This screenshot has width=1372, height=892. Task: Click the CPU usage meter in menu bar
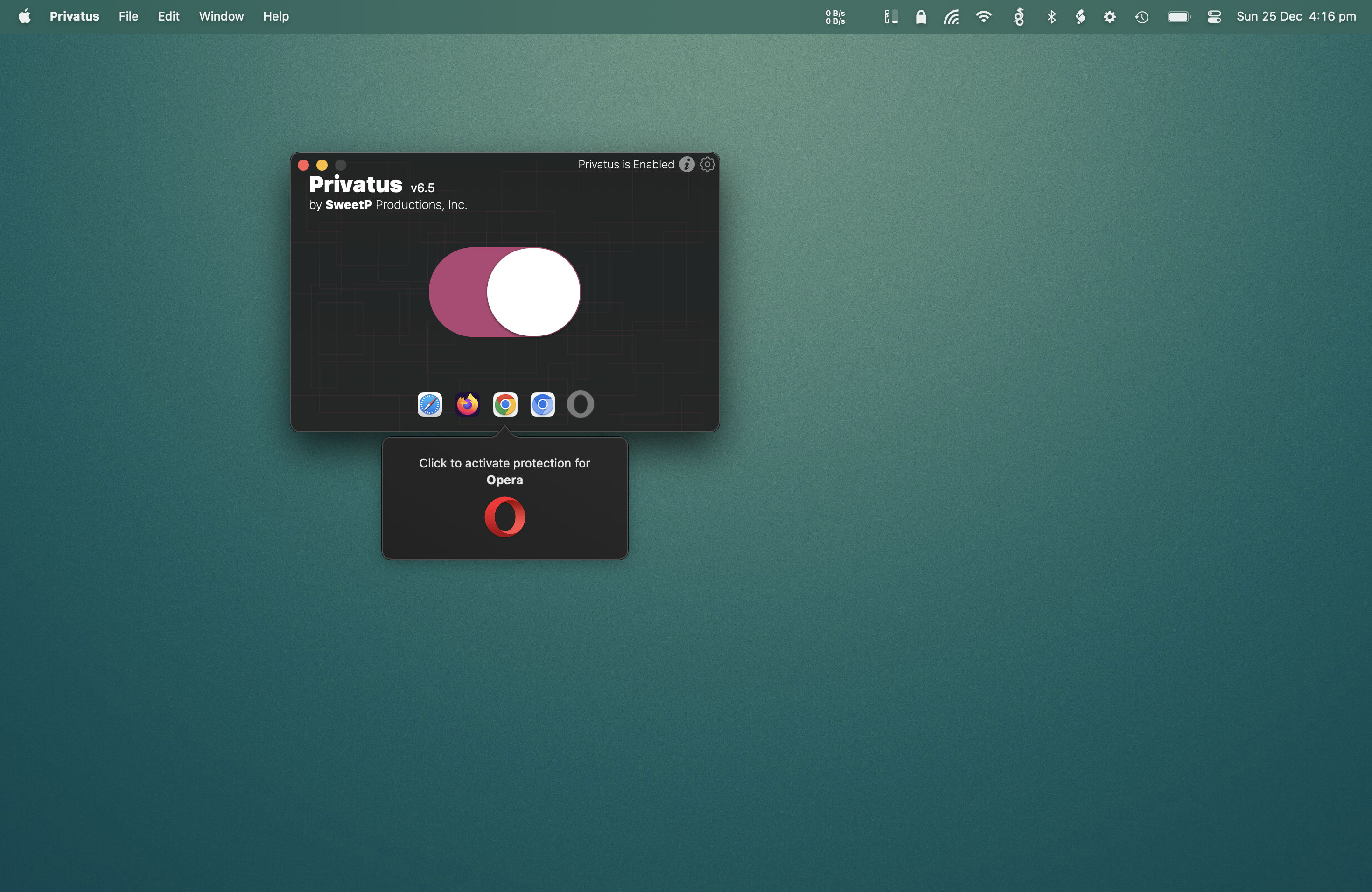891,17
